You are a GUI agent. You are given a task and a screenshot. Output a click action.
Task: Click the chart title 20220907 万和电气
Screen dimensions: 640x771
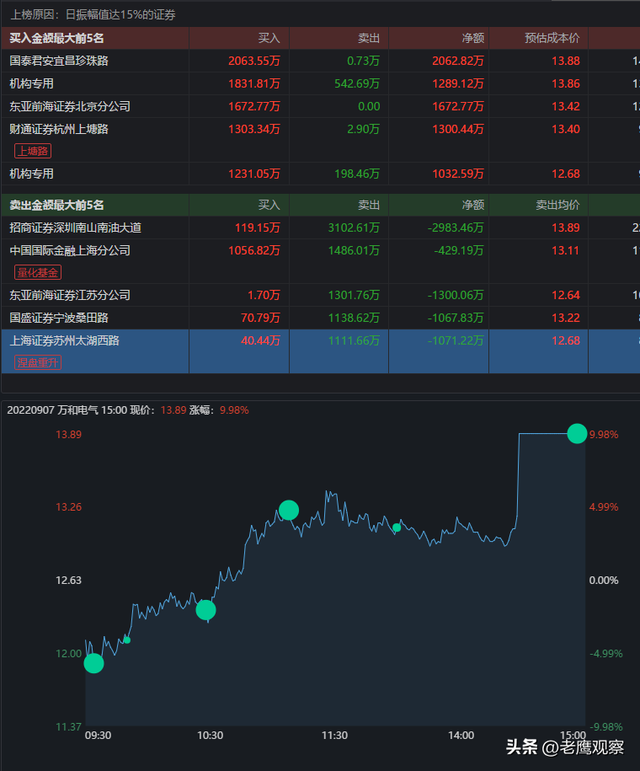[x=53, y=410]
